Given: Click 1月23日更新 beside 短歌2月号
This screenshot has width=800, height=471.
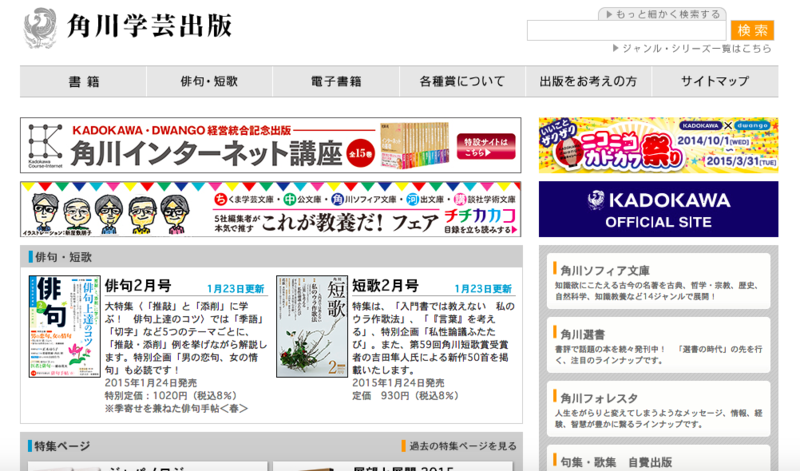Looking at the screenshot, I should [x=483, y=289].
